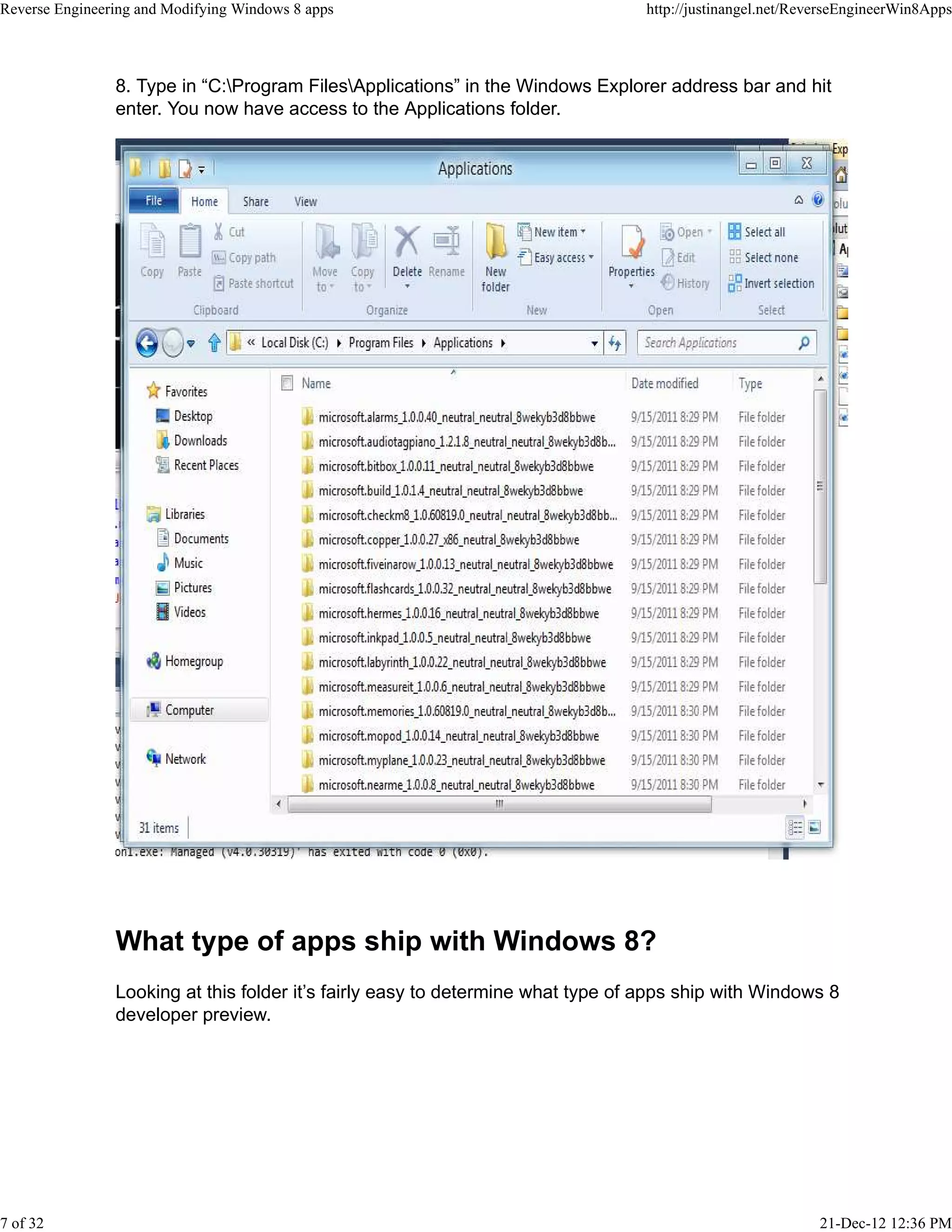The height and width of the screenshot is (1232, 952).
Task: Select the microsoft.bitbox_1.0.0.11 folder
Action: click(x=447, y=466)
